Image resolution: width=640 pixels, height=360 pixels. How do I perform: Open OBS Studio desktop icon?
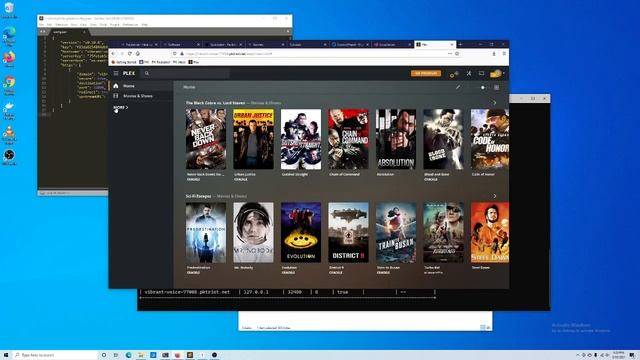[9, 158]
